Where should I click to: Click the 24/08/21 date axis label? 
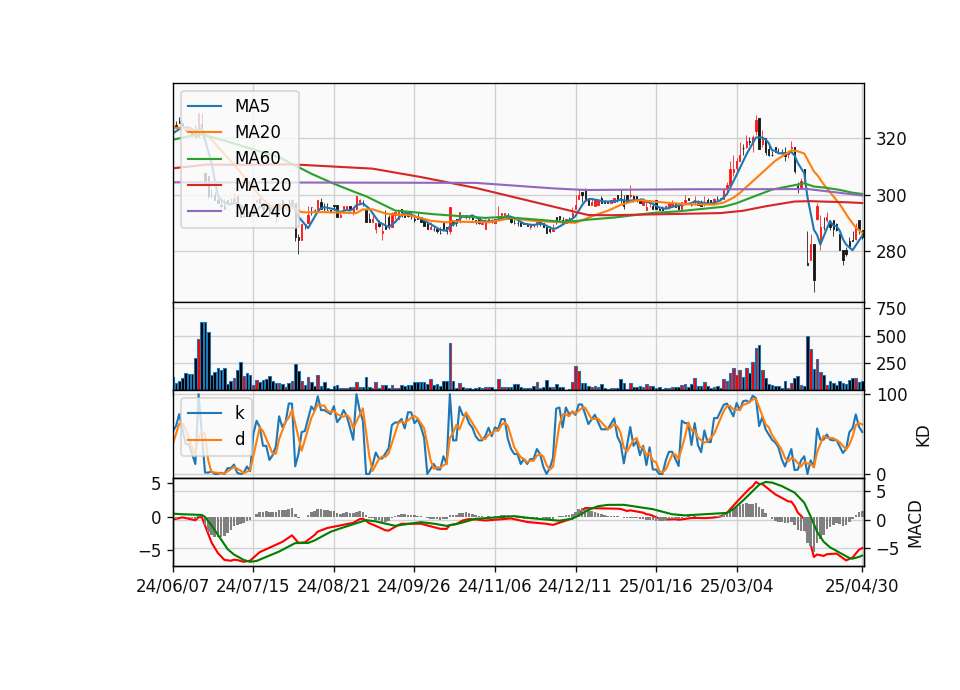tap(334, 586)
